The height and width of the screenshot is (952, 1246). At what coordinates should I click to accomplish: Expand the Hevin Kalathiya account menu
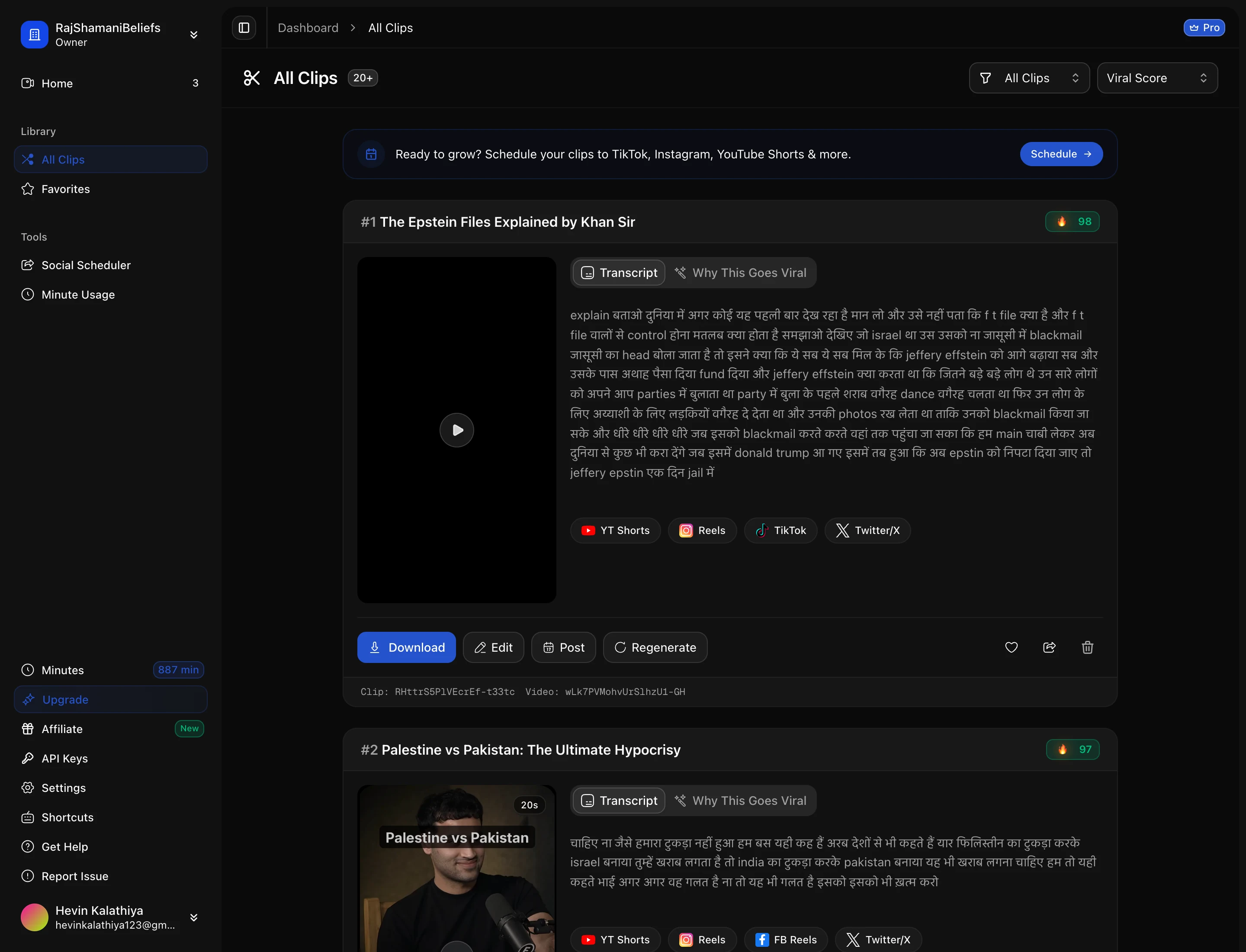(194, 917)
